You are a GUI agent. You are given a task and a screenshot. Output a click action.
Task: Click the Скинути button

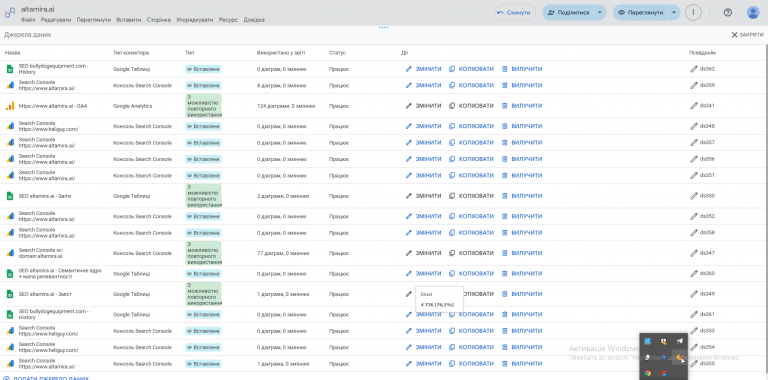pos(514,13)
